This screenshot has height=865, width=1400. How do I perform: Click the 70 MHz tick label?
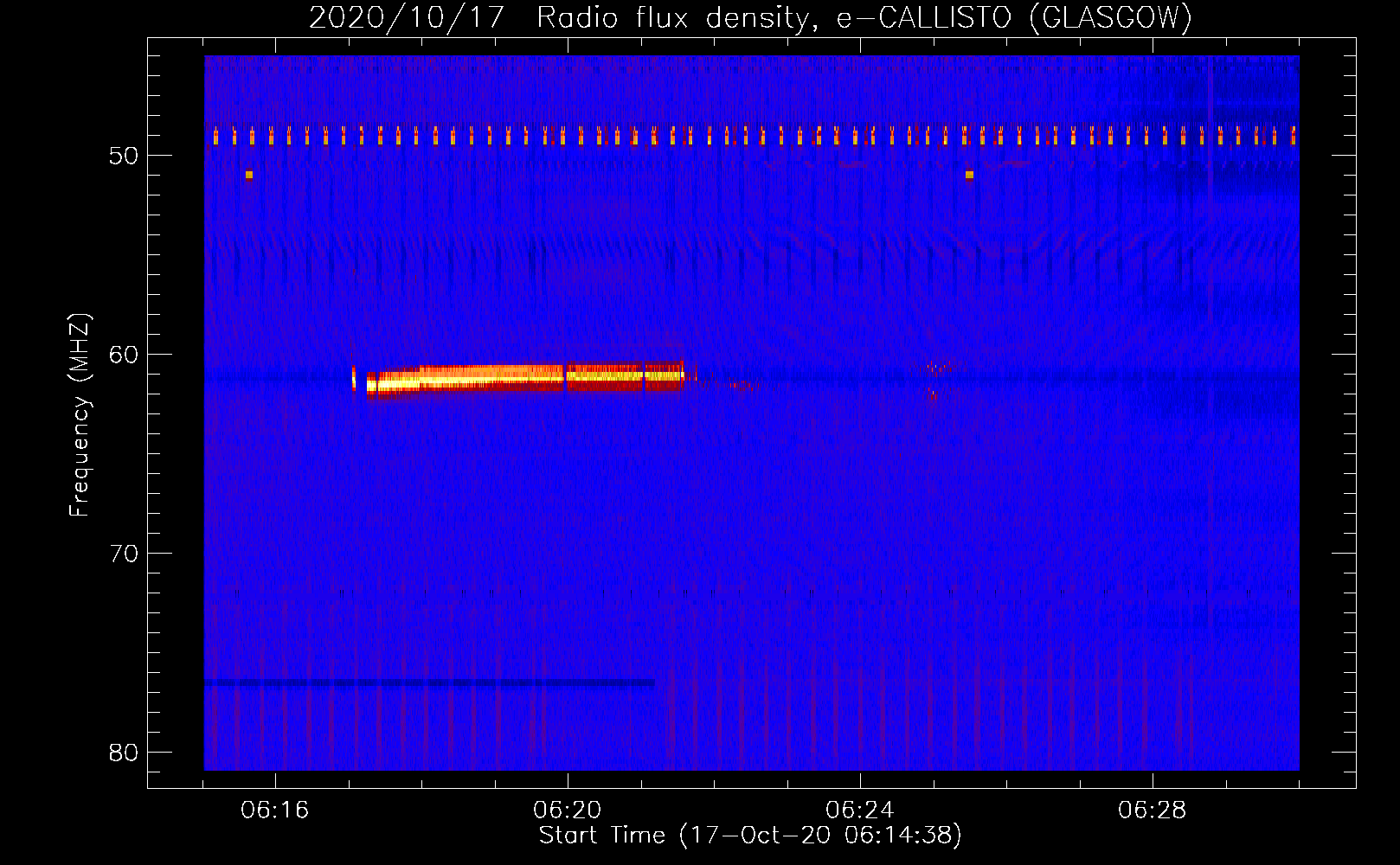[x=124, y=554]
